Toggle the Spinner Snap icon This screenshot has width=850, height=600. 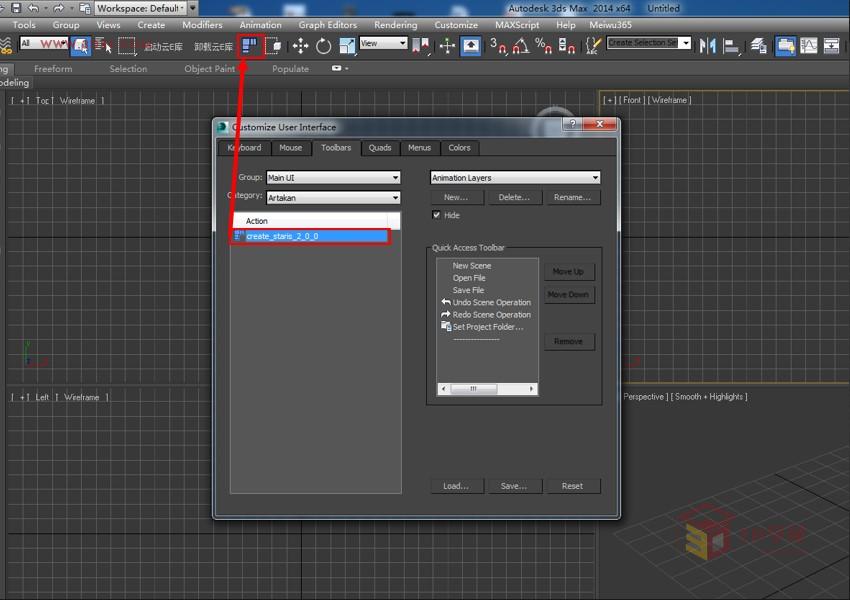(566, 46)
